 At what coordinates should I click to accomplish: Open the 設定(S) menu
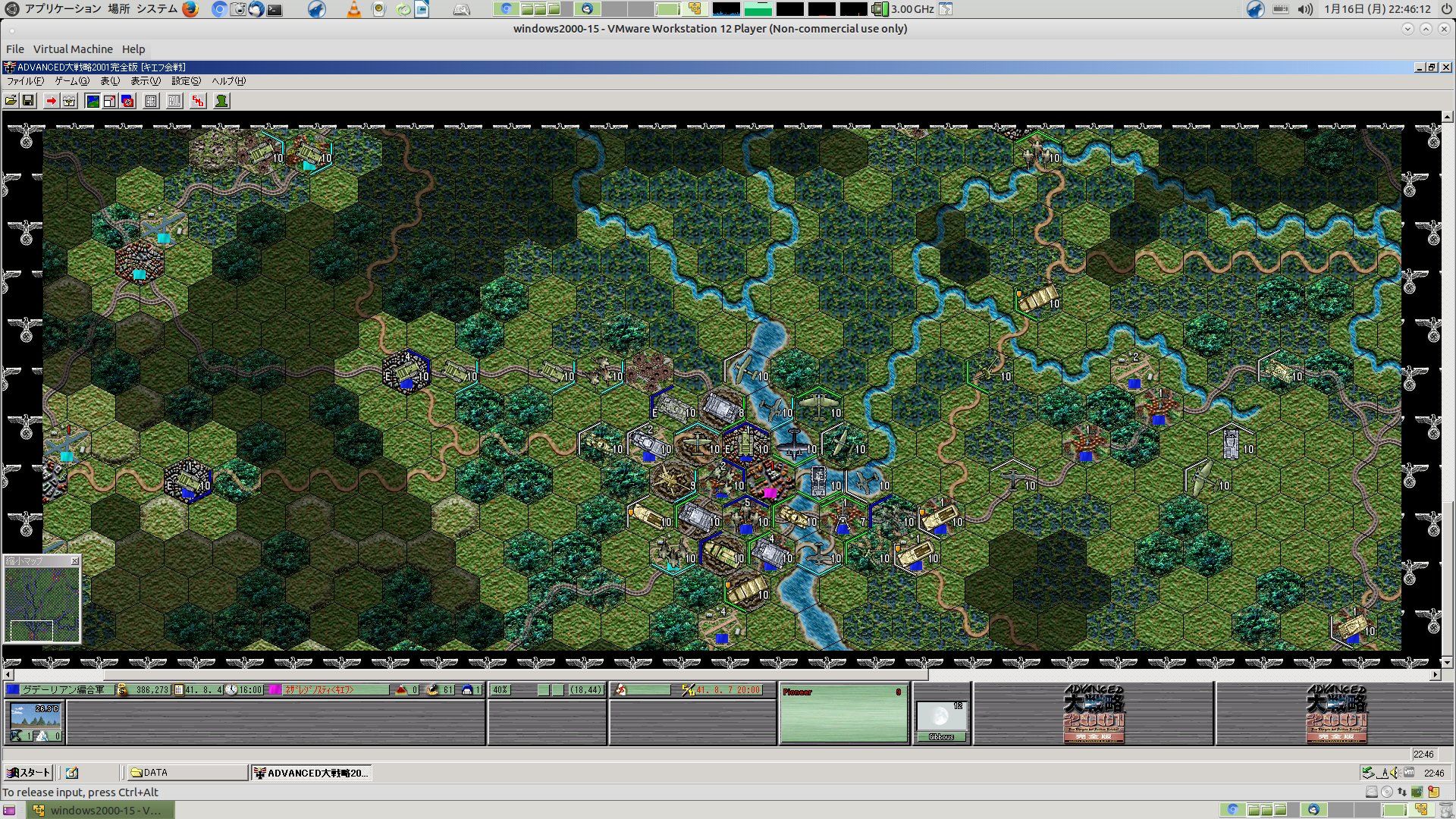coord(186,81)
